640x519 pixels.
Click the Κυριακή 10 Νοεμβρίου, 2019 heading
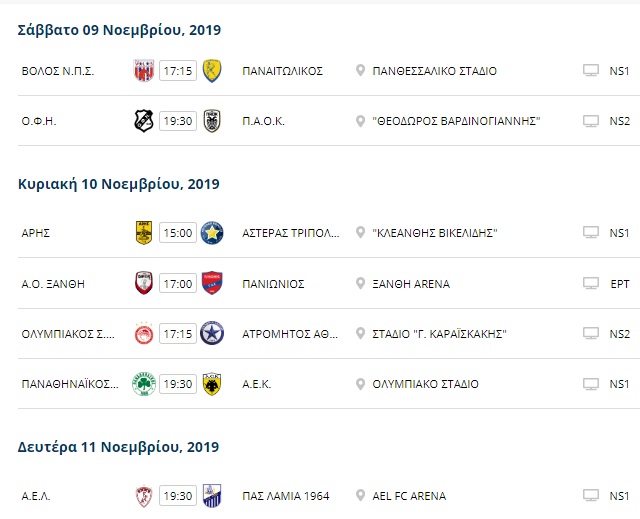[119, 184]
